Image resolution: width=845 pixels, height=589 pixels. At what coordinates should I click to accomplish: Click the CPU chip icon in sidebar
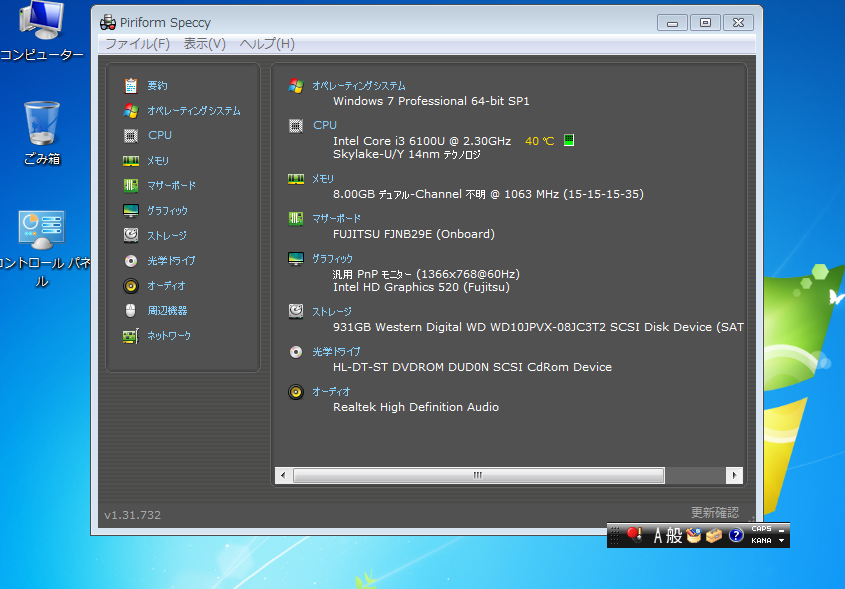pyautogui.click(x=131, y=136)
